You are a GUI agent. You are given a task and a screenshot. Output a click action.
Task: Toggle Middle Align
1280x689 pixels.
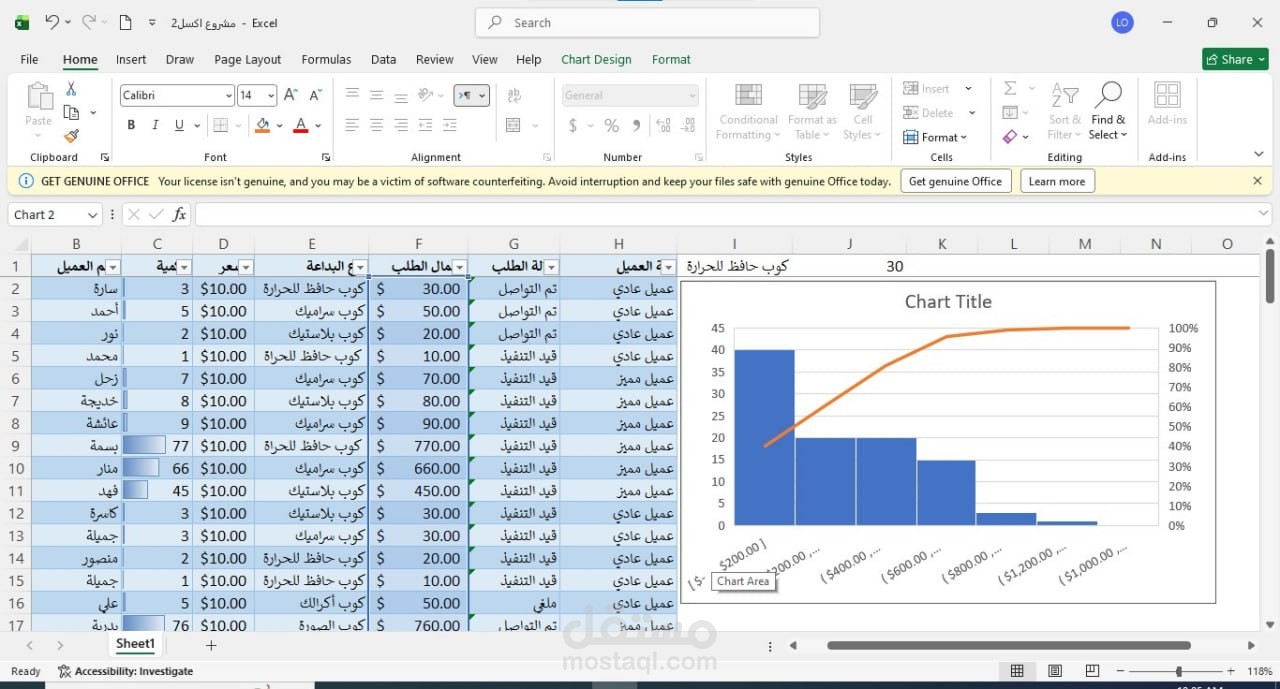click(x=376, y=94)
